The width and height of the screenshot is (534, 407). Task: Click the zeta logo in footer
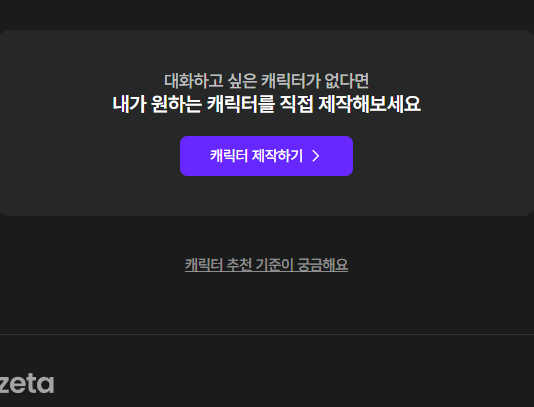pos(27,383)
